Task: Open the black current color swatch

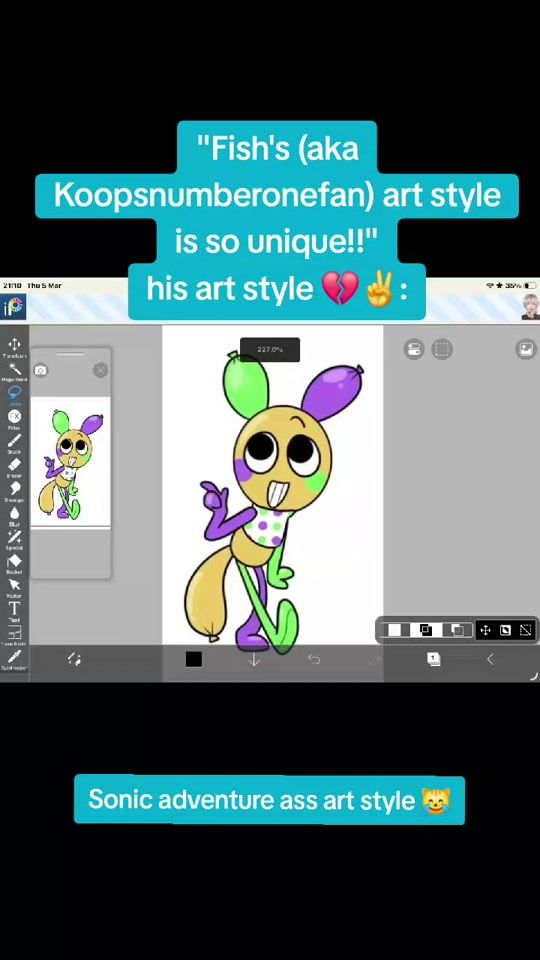Action: coord(194,659)
